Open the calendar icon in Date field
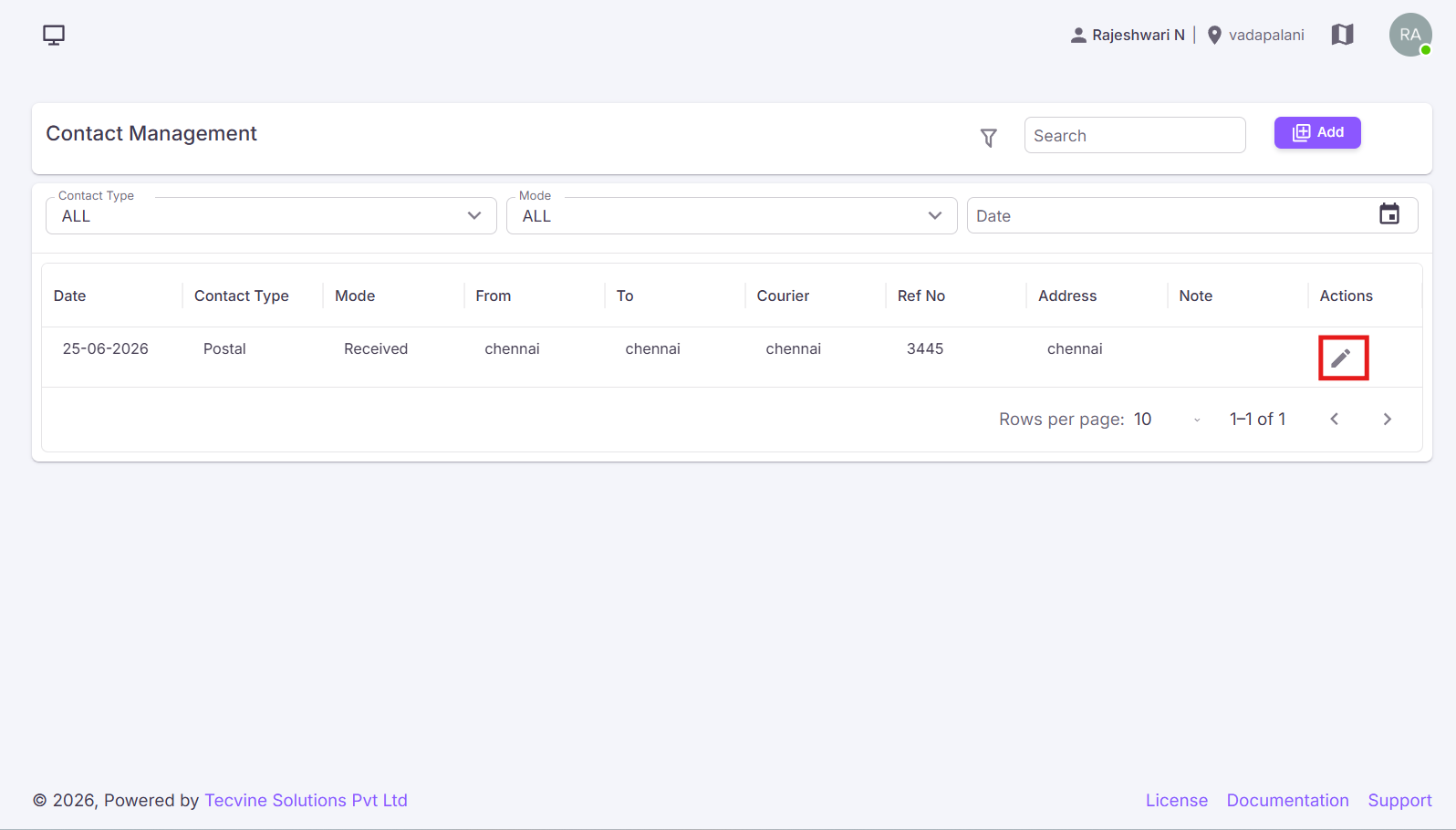Image resolution: width=1456 pixels, height=830 pixels. 1388,214
